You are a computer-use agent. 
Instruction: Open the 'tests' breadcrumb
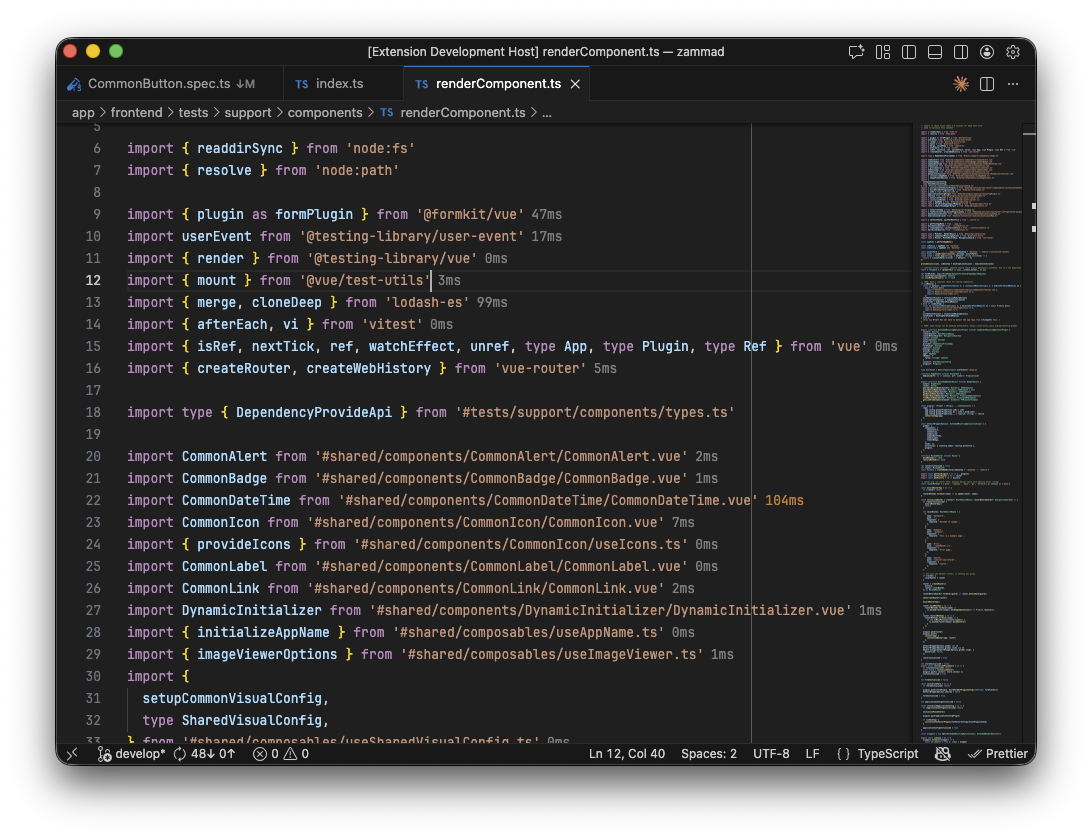click(193, 113)
